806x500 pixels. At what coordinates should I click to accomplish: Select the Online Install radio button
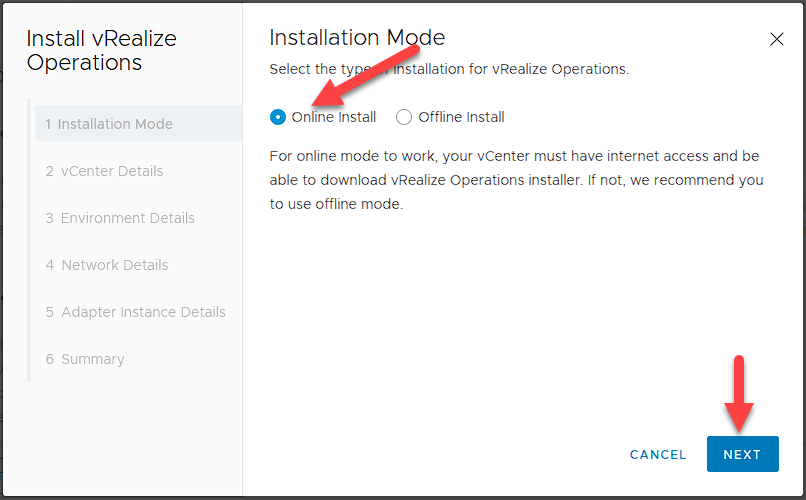(278, 117)
